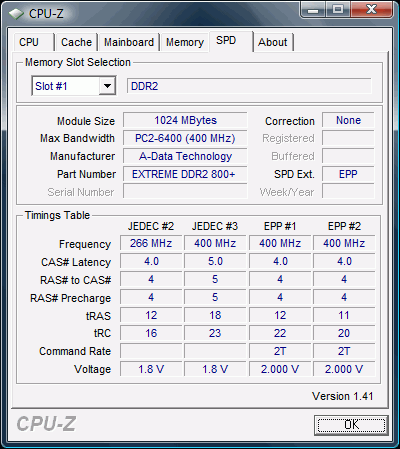Click the OK button
Viewport: 400px width, 449px height.
[351, 425]
